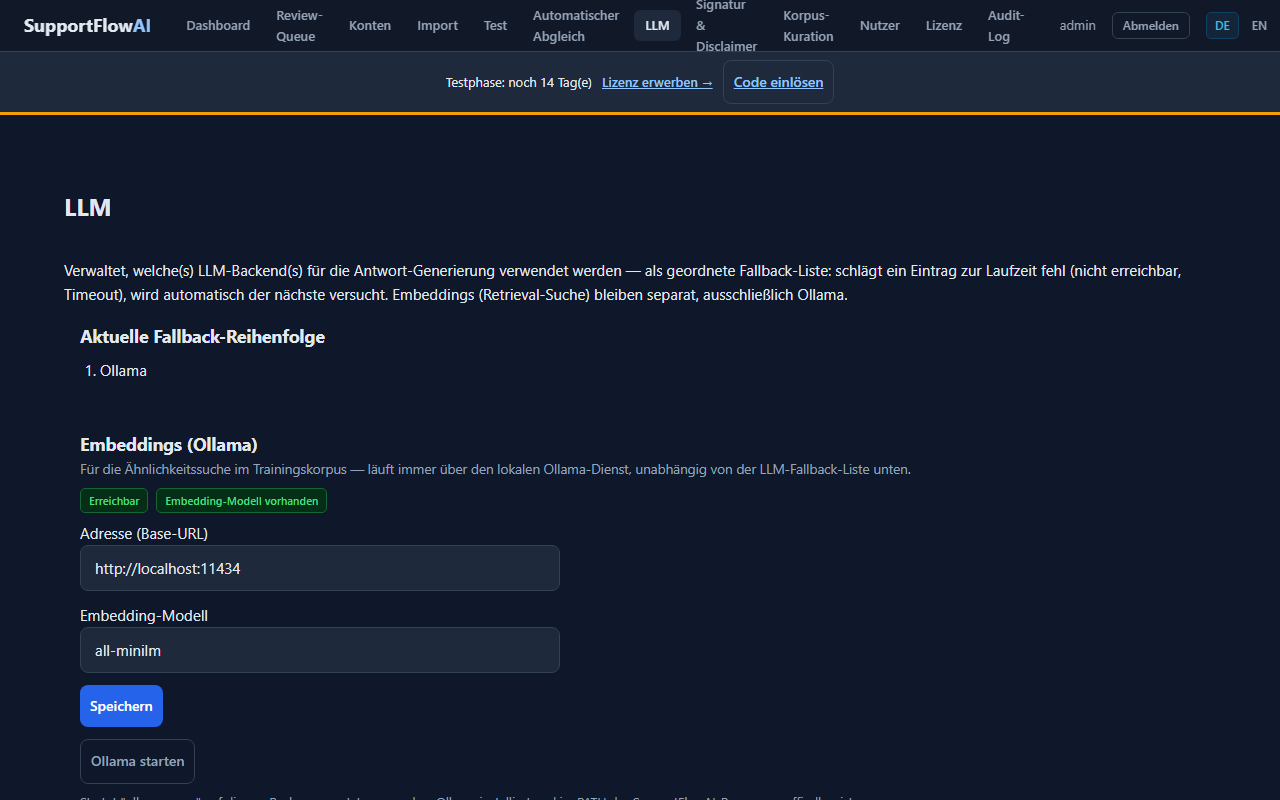
Task: Open the Nutzer page
Action: (x=880, y=26)
